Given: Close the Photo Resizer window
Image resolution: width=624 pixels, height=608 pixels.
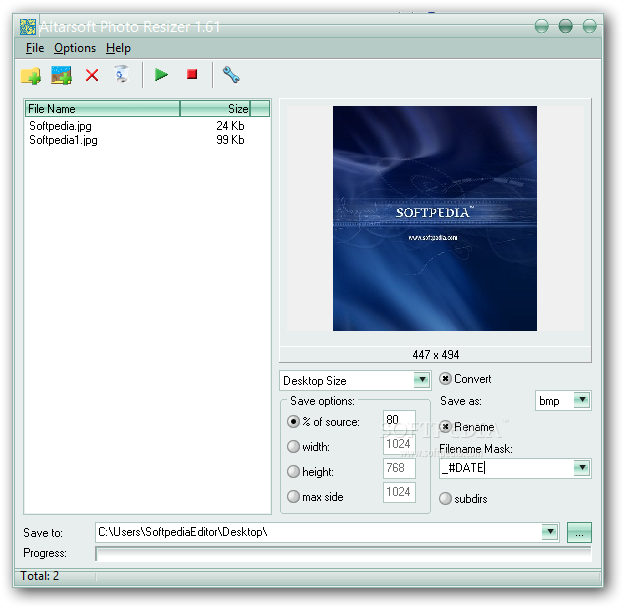Looking at the screenshot, I should 589,26.
